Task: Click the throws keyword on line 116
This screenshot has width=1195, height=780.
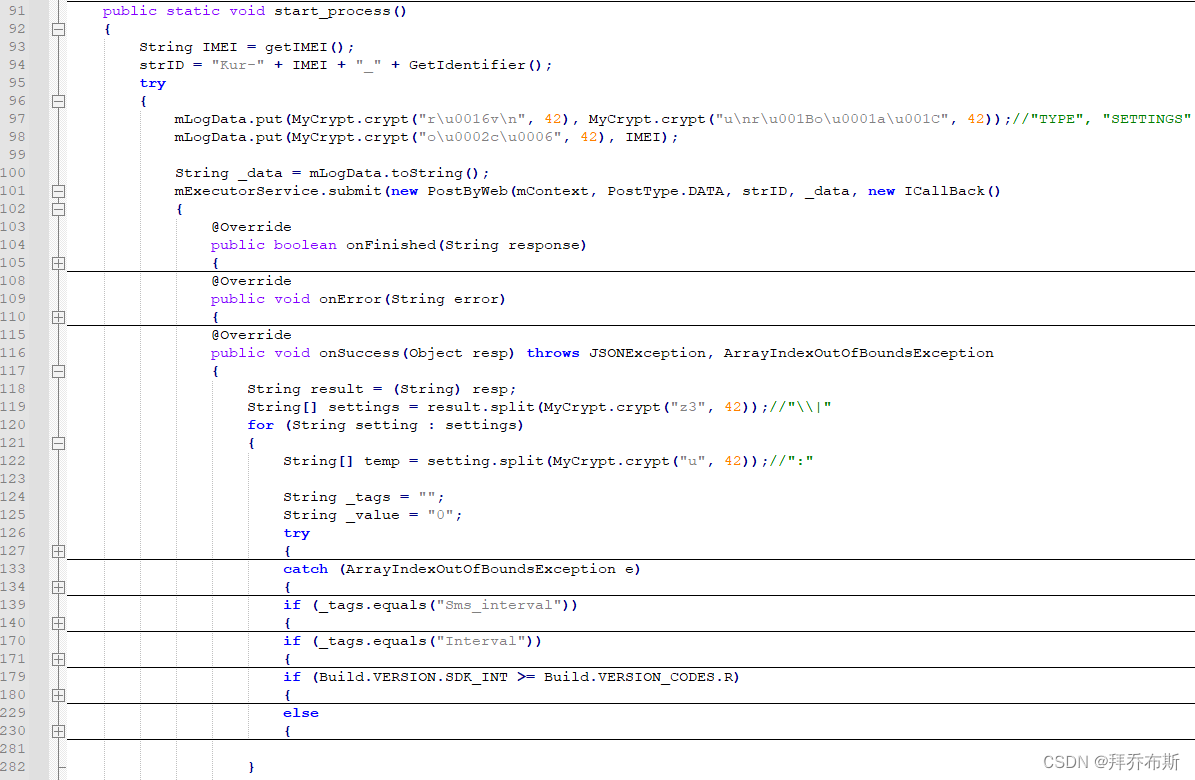Action: [x=553, y=353]
